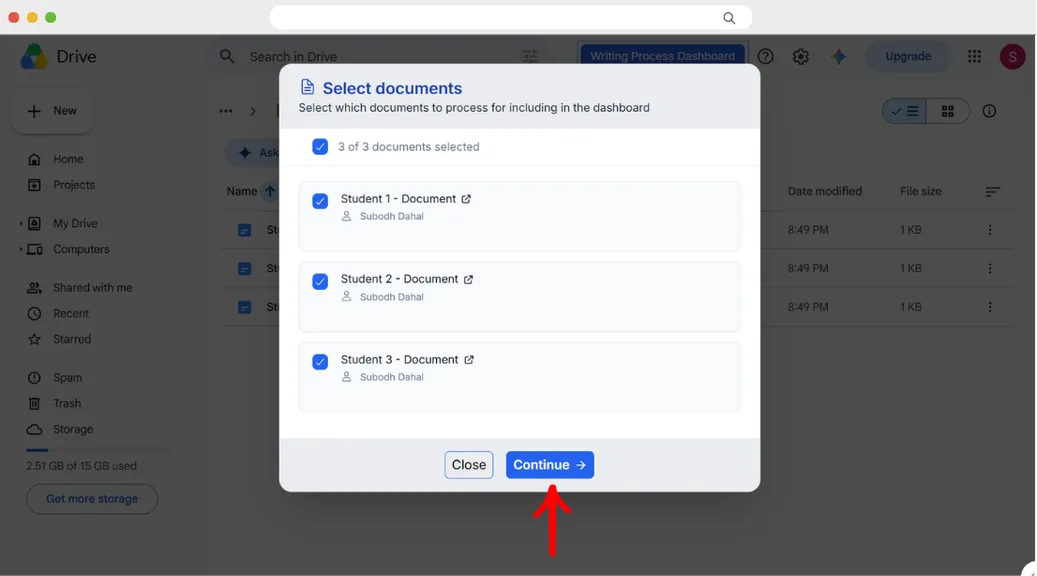Open the account avatar S
This screenshot has height=576, width=1037.
tap(1013, 57)
